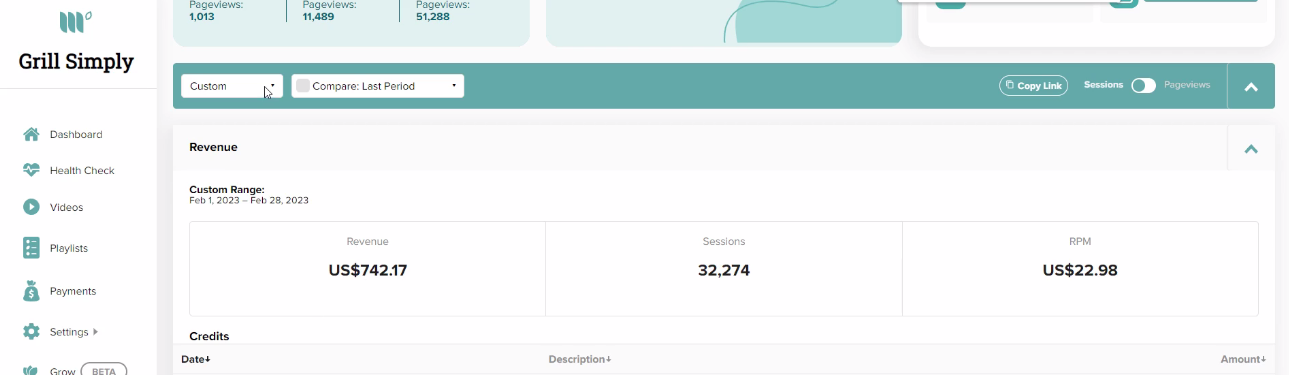
Task: Sort credits by the Amount column header
Action: [1243, 359]
